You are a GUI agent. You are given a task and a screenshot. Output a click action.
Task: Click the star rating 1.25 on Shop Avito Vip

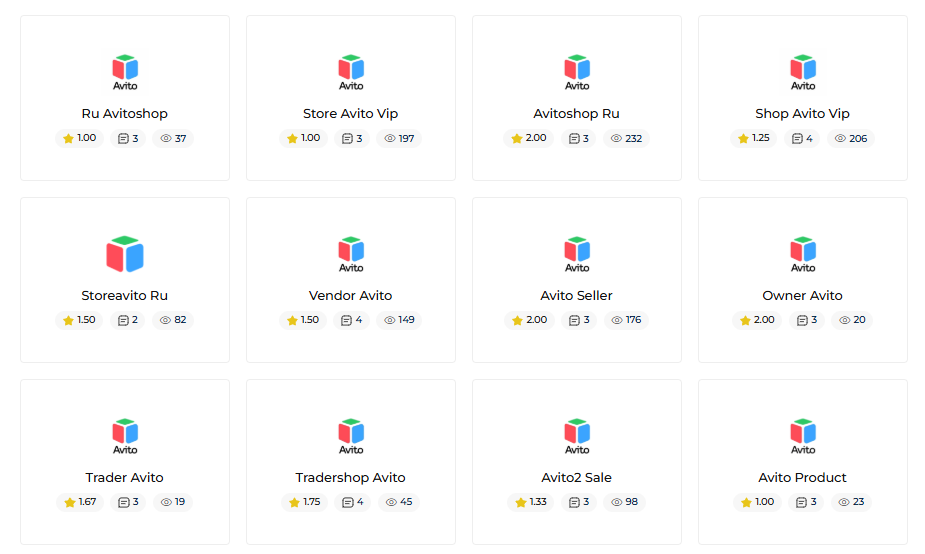pyautogui.click(x=754, y=138)
